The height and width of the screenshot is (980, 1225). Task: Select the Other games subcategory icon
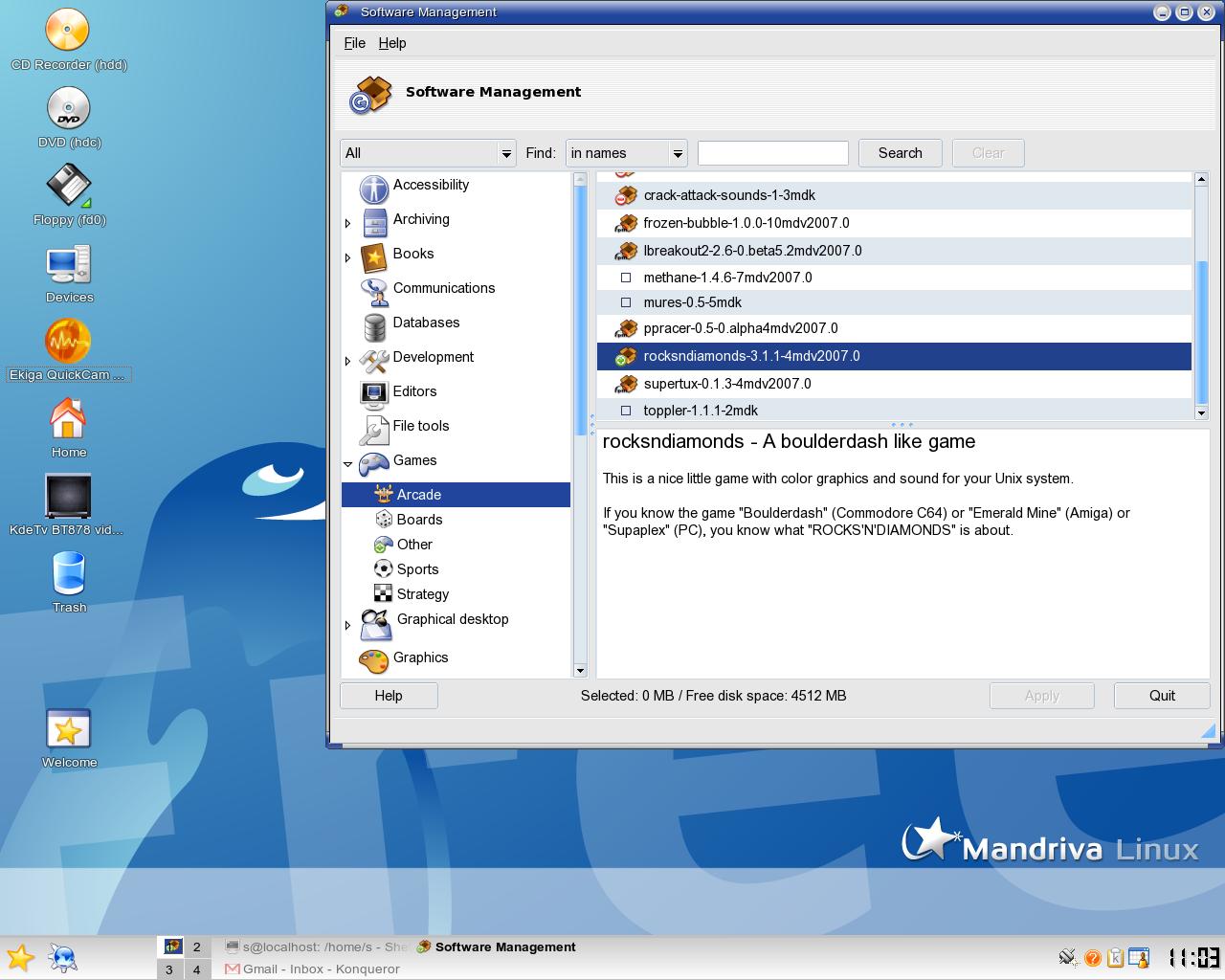coord(383,545)
